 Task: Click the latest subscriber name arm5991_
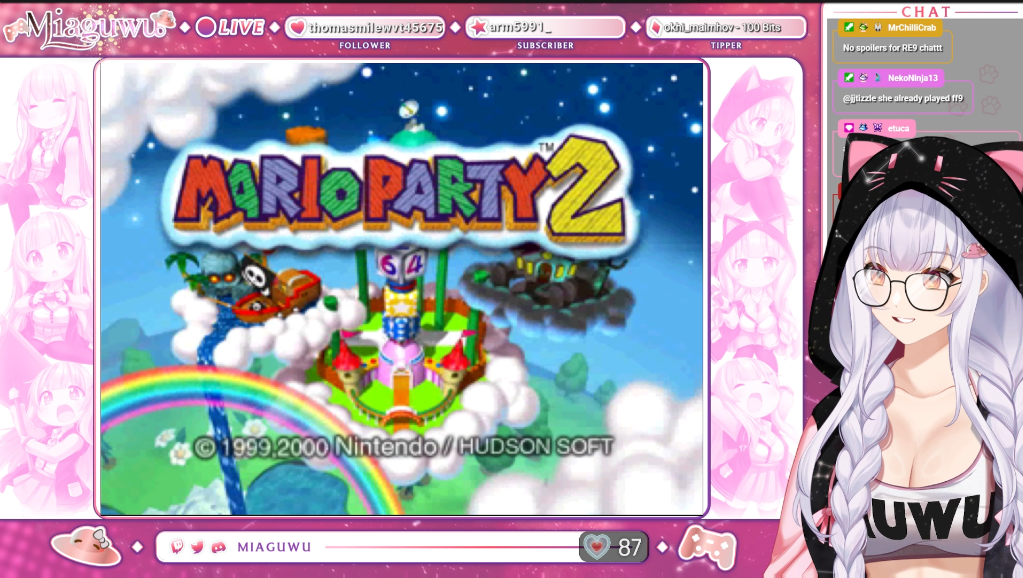(521, 27)
